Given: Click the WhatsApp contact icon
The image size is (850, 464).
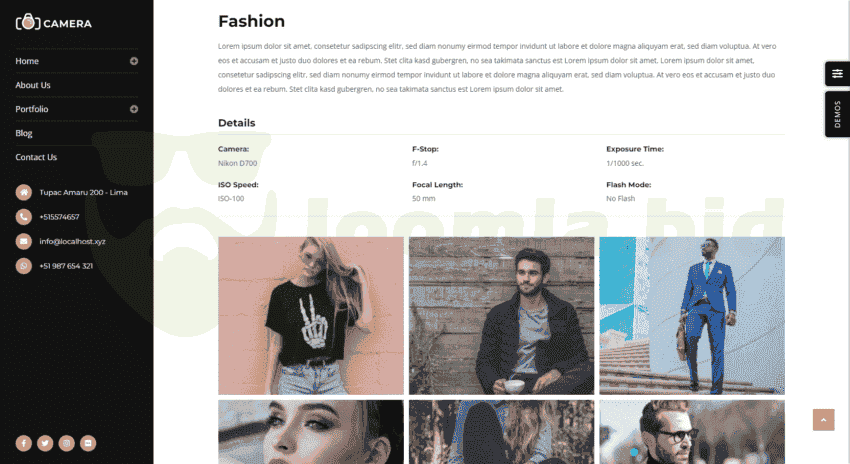Looking at the screenshot, I should 24,266.
